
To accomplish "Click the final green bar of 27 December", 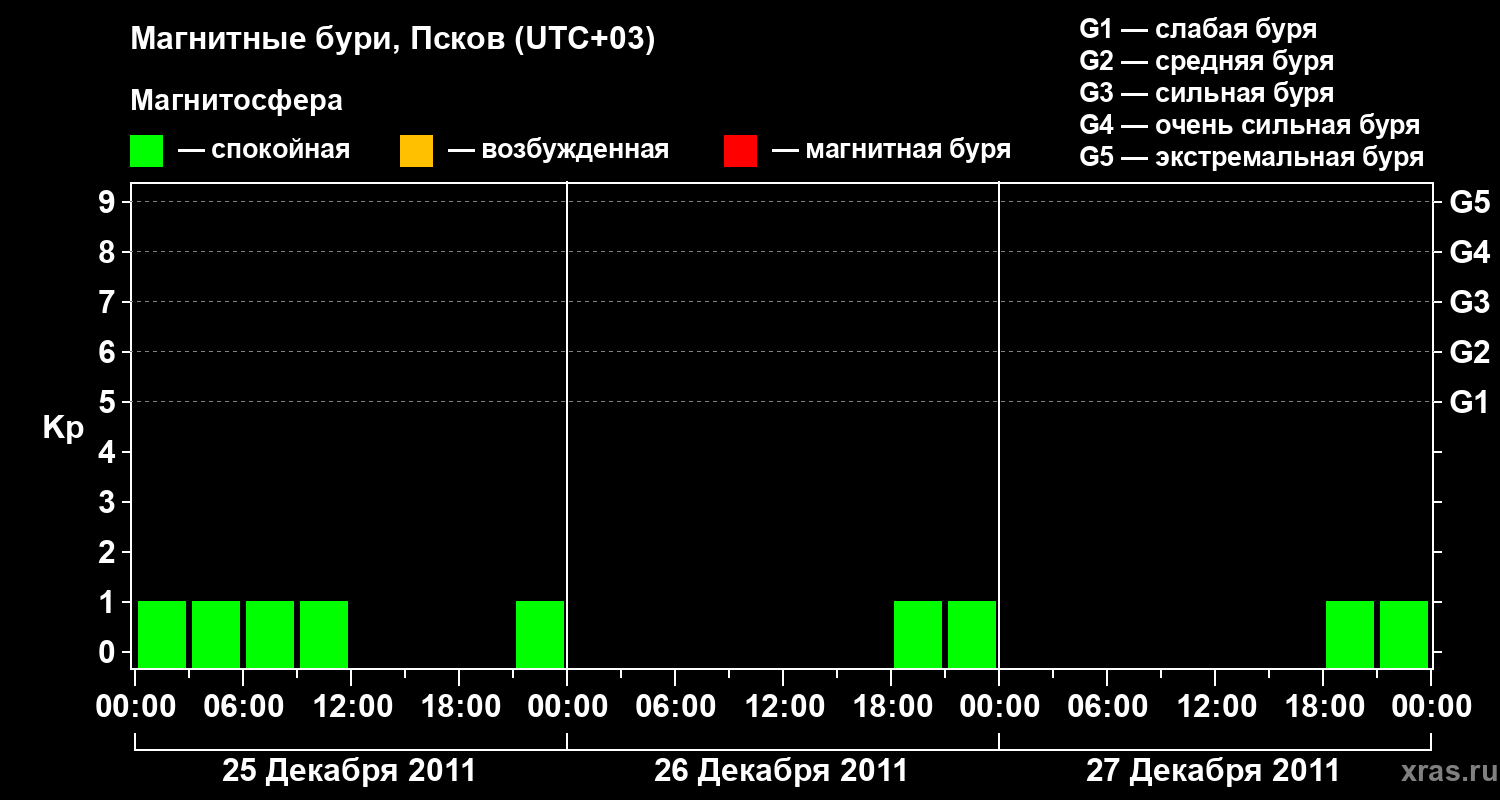I will 1404,634.
